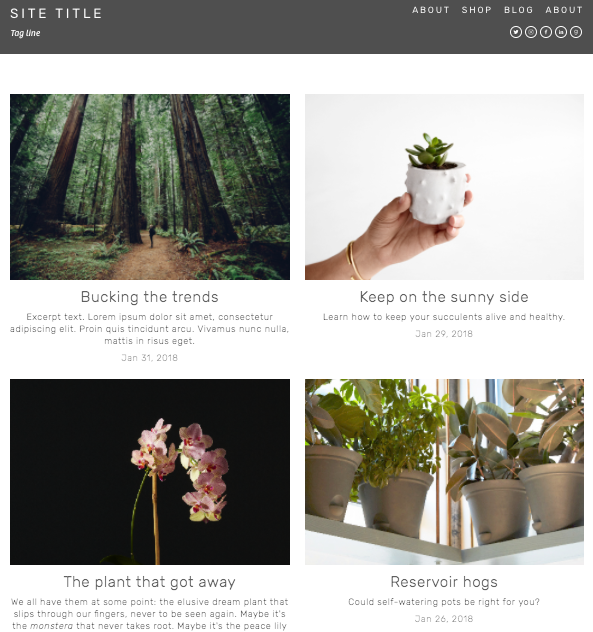Open the Instagram social icon
The width and height of the screenshot is (593, 632).
point(531,32)
